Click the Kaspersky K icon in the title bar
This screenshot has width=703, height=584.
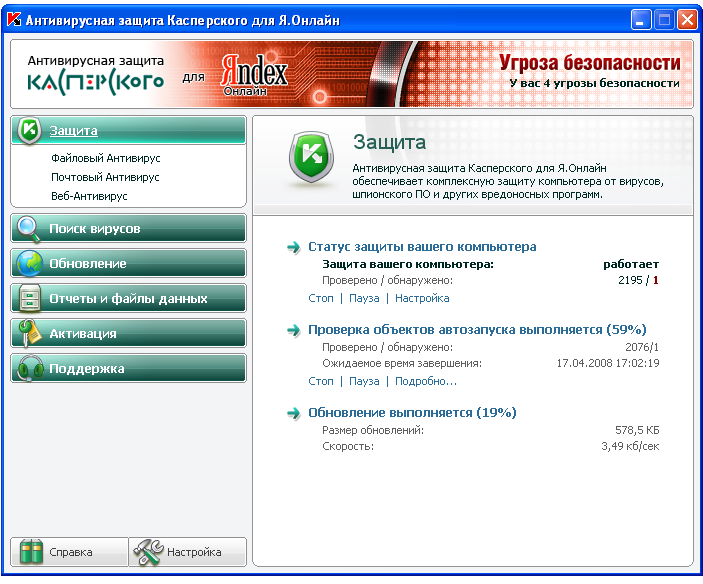pos(14,19)
